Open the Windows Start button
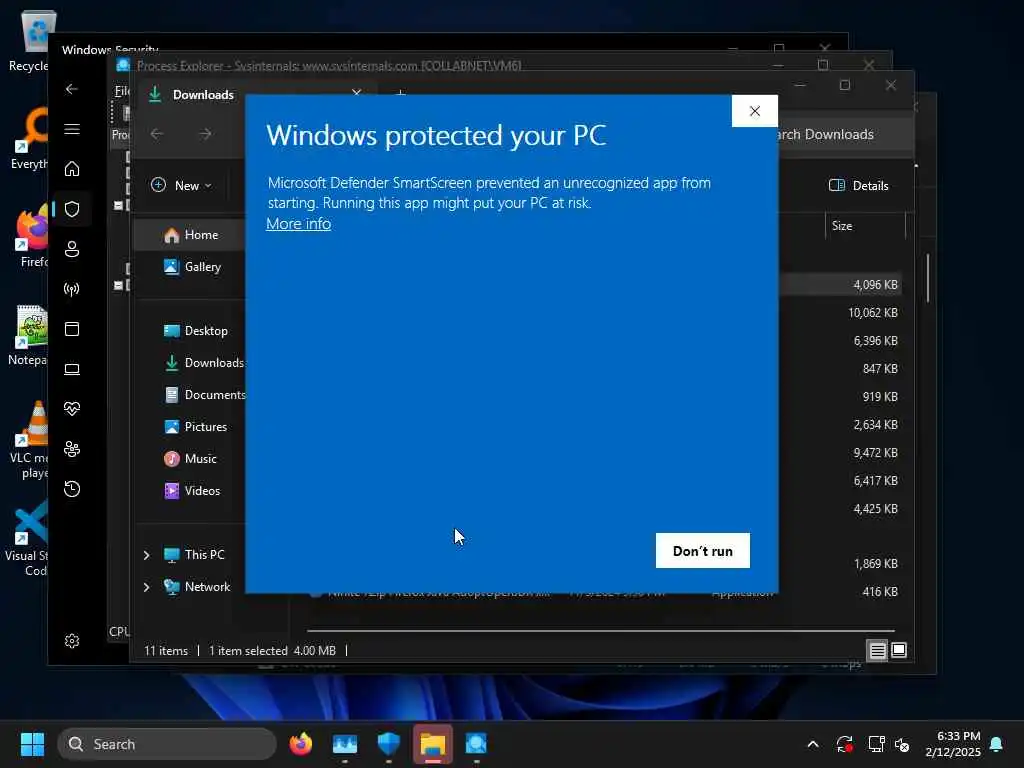This screenshot has width=1024, height=768. pos(33,744)
